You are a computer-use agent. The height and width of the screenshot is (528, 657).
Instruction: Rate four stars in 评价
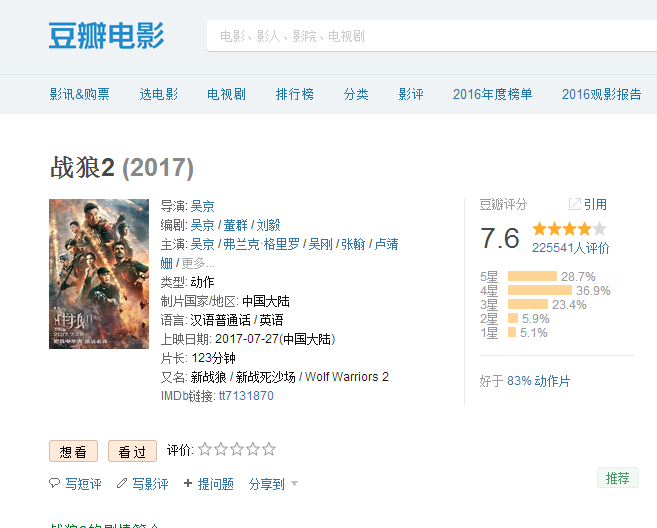[253, 449]
